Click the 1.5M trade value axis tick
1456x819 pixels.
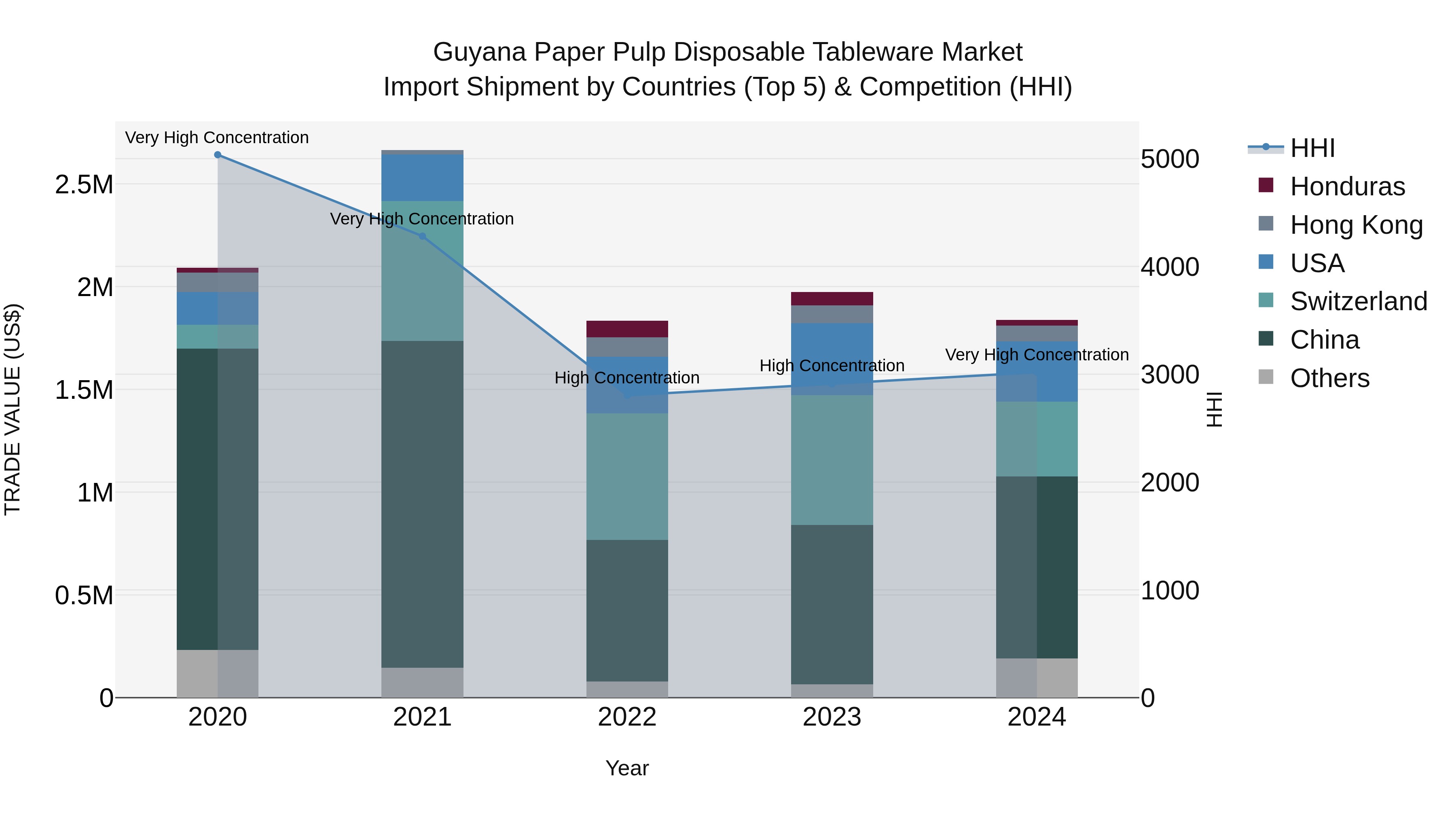click(x=84, y=390)
